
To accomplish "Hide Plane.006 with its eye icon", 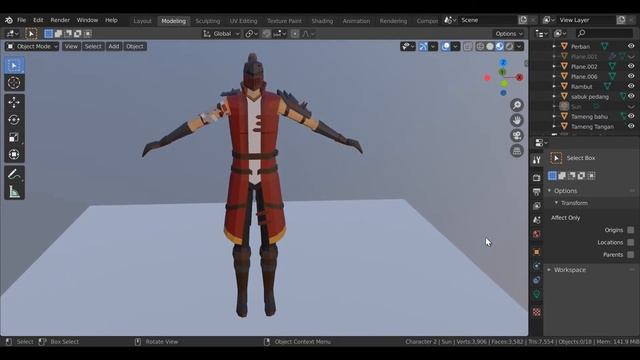I will 631,76.
